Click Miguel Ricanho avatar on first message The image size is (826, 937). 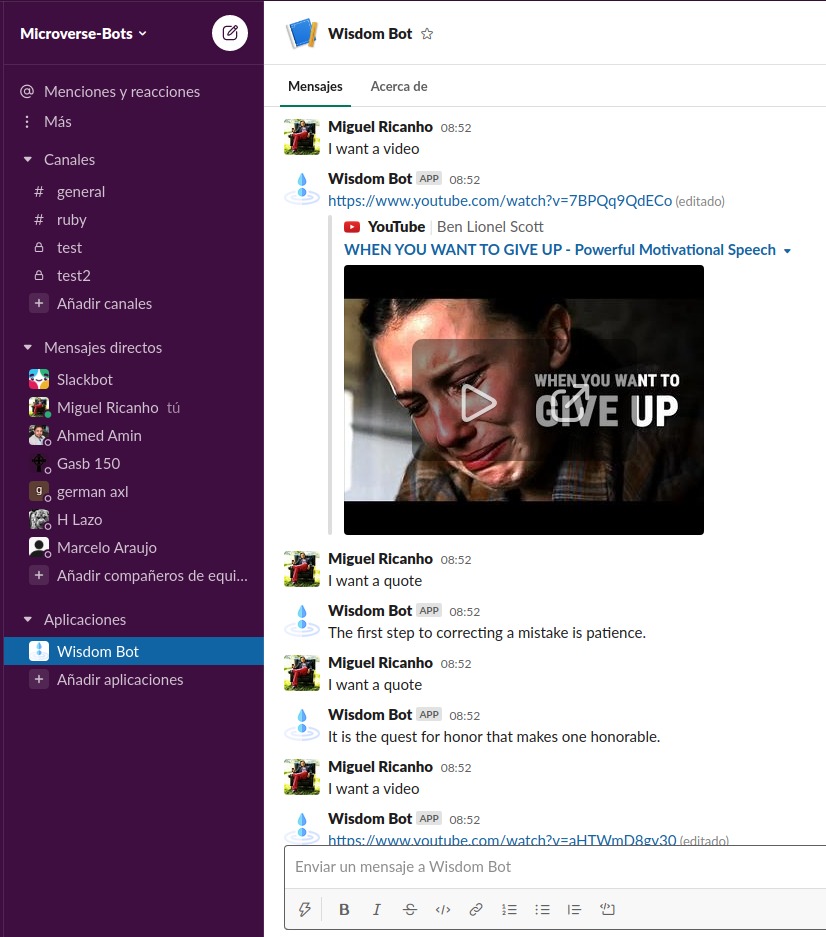pos(302,137)
